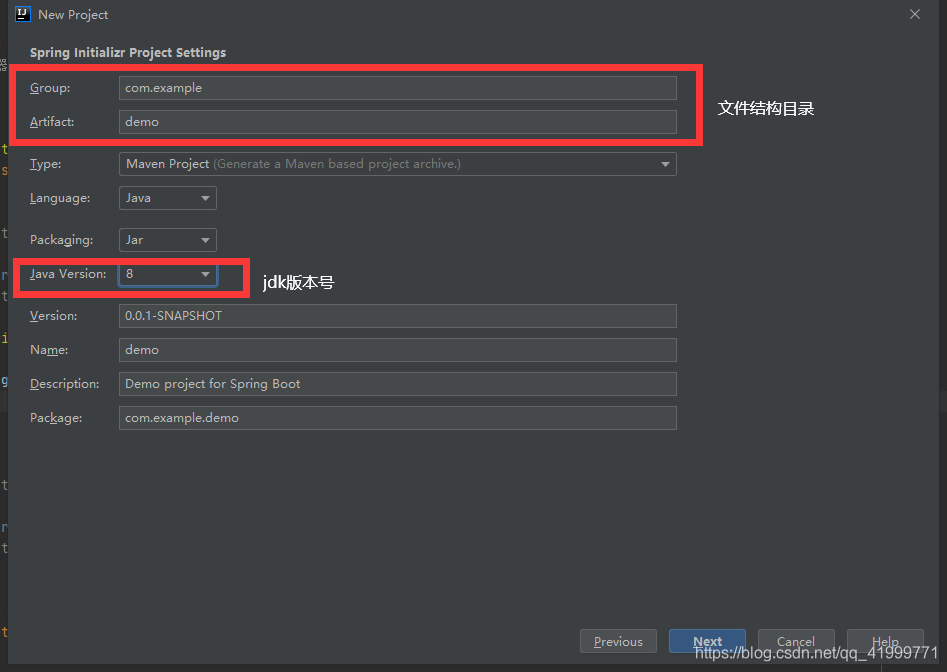Viewport: 947px width, 672px height.
Task: Edit the Version field 0.0.1-SNAPSHOT
Action: pos(397,316)
